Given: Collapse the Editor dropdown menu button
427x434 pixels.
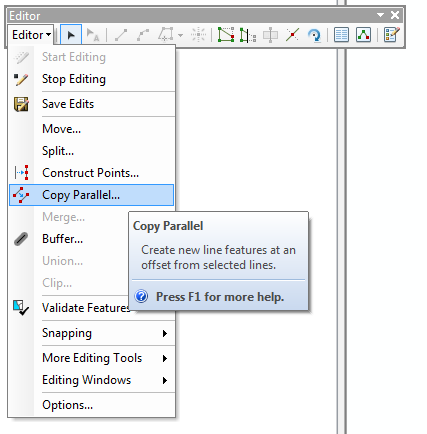Looking at the screenshot, I should 31,35.
